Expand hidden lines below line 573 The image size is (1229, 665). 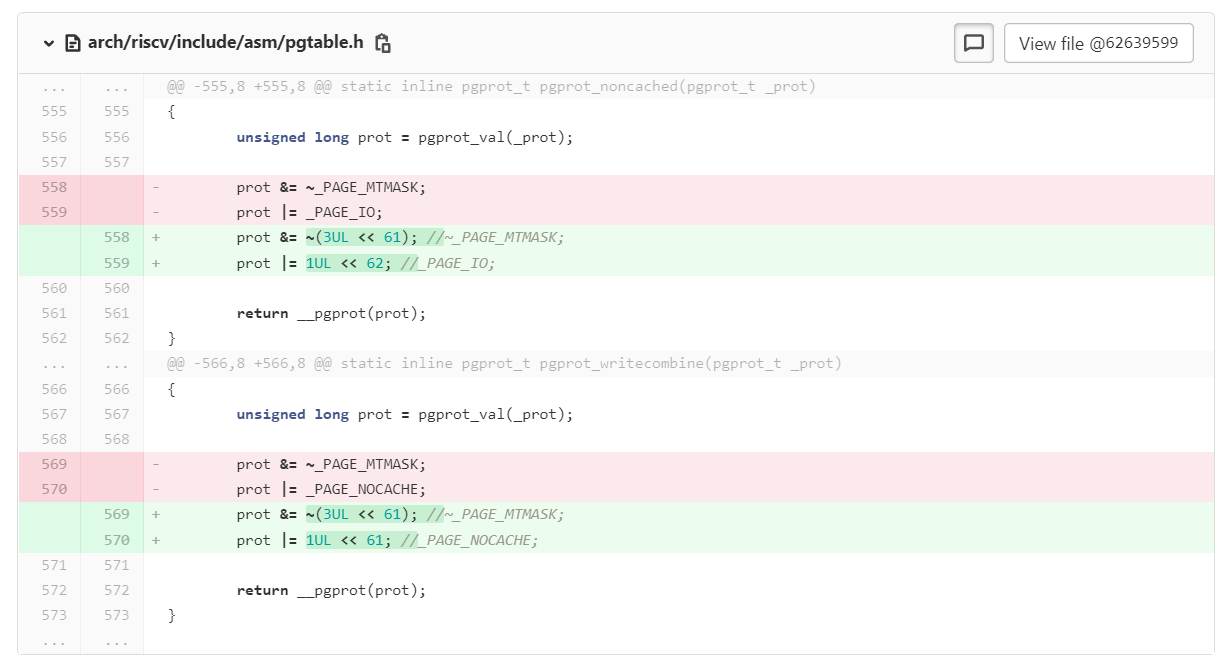[x=55, y=641]
